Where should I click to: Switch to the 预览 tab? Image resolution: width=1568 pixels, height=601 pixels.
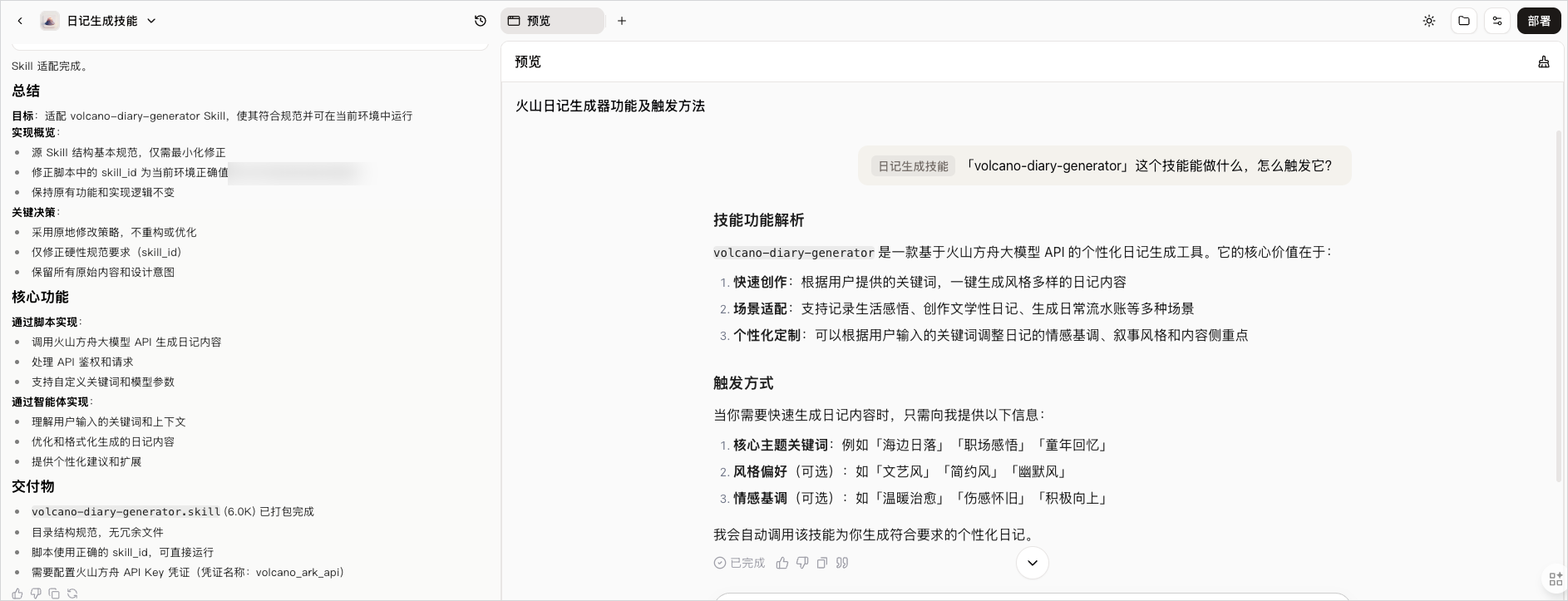[x=552, y=21]
